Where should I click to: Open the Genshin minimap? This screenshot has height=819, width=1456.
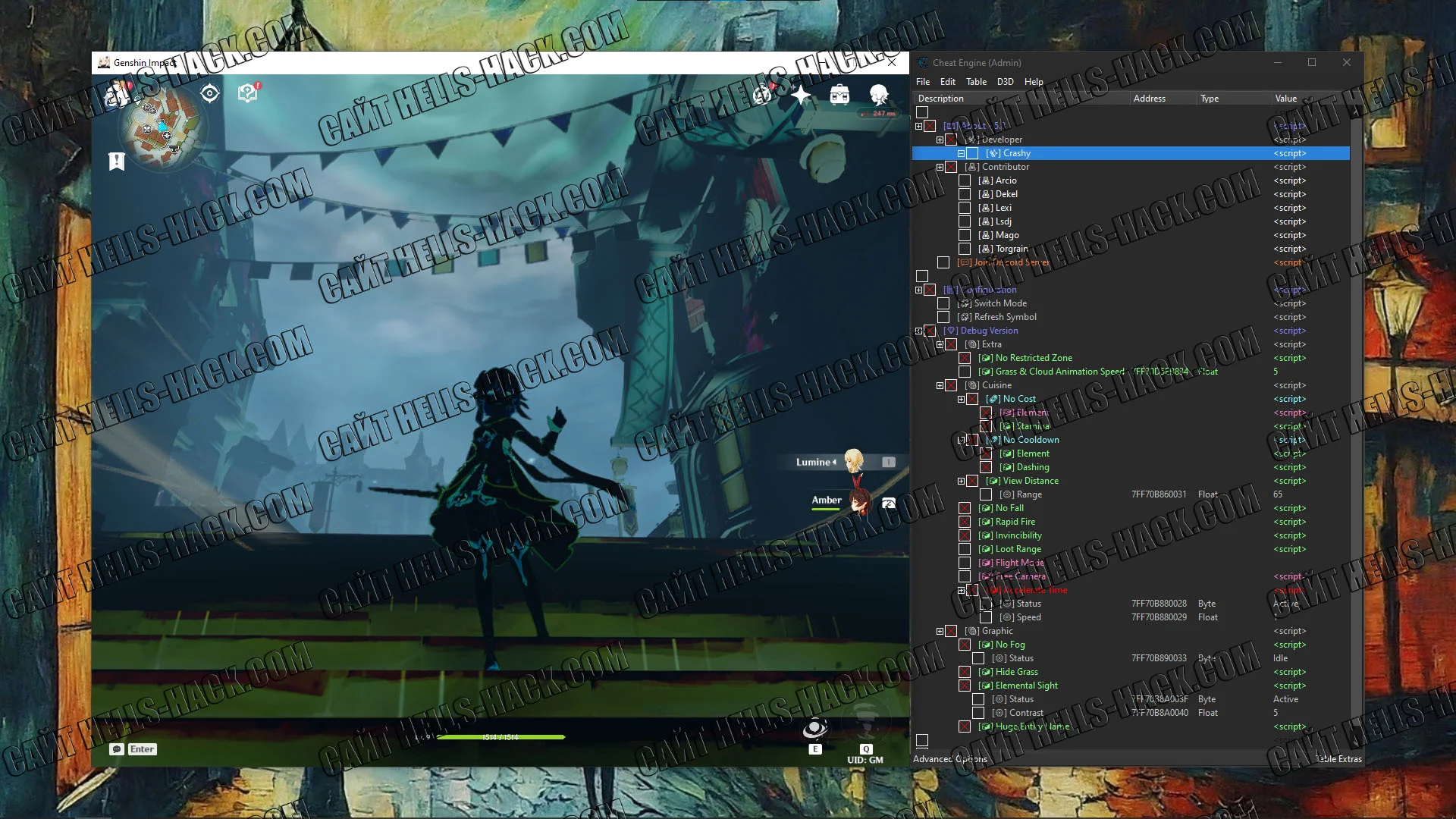point(162,126)
